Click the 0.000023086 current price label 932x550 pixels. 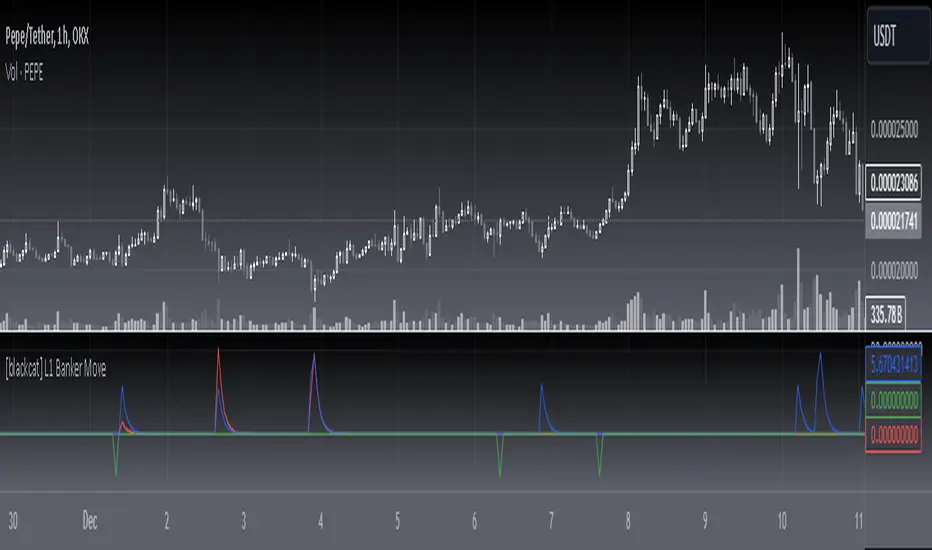coord(893,183)
